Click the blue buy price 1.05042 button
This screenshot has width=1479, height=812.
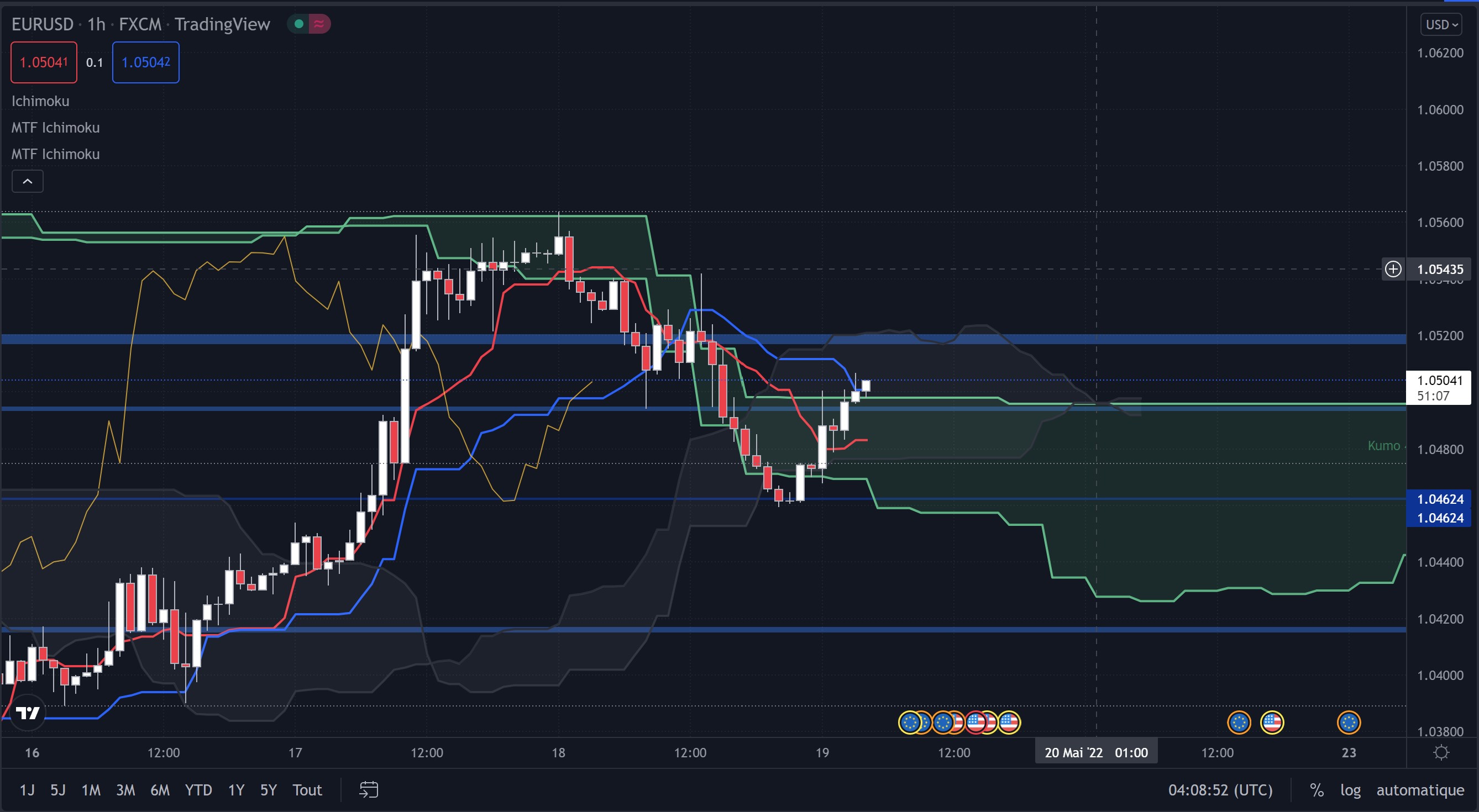click(145, 62)
